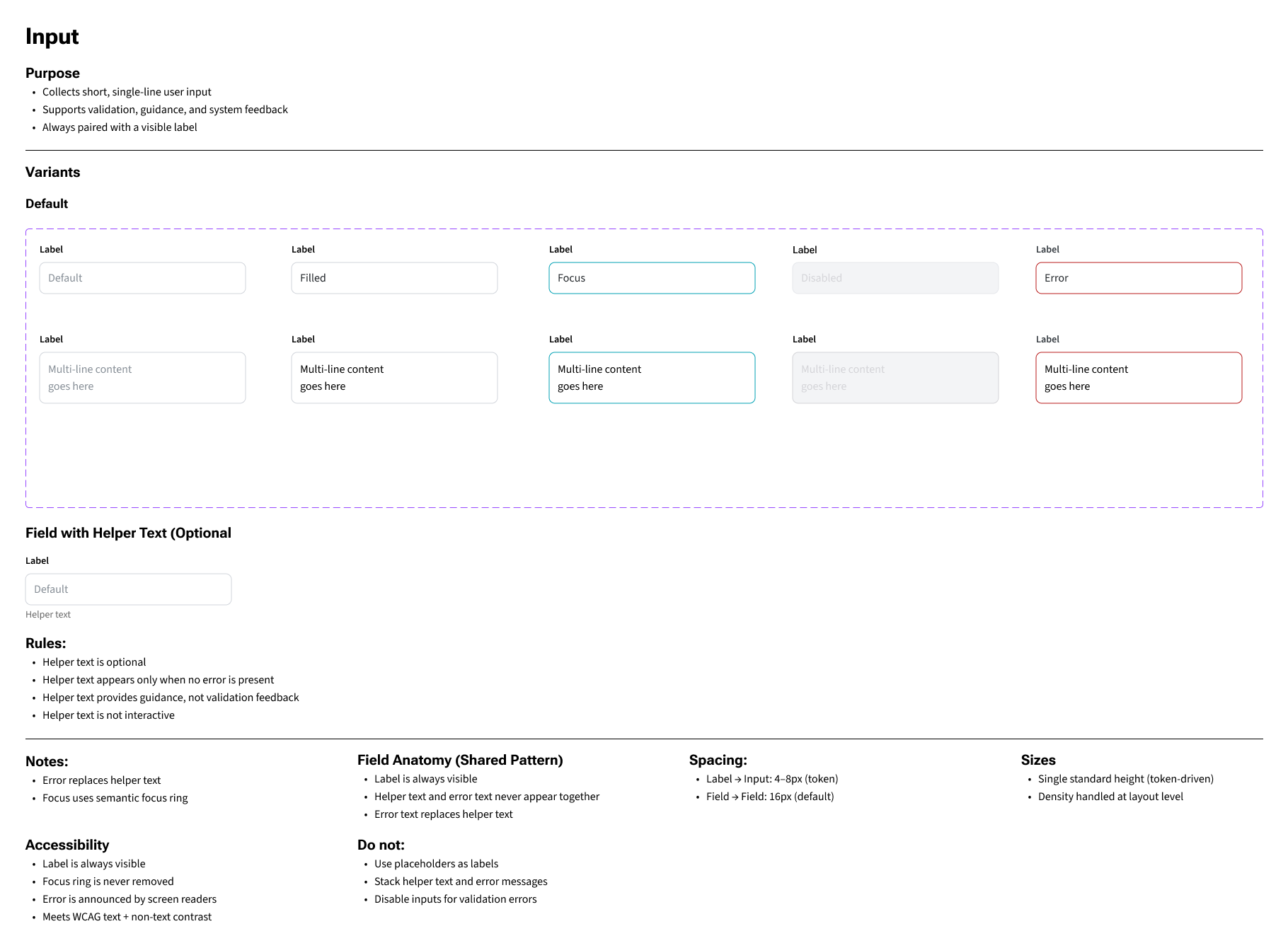This screenshot has width=1288, height=948.
Task: Click 'Helper text is not interactive' bullet
Action: [108, 715]
